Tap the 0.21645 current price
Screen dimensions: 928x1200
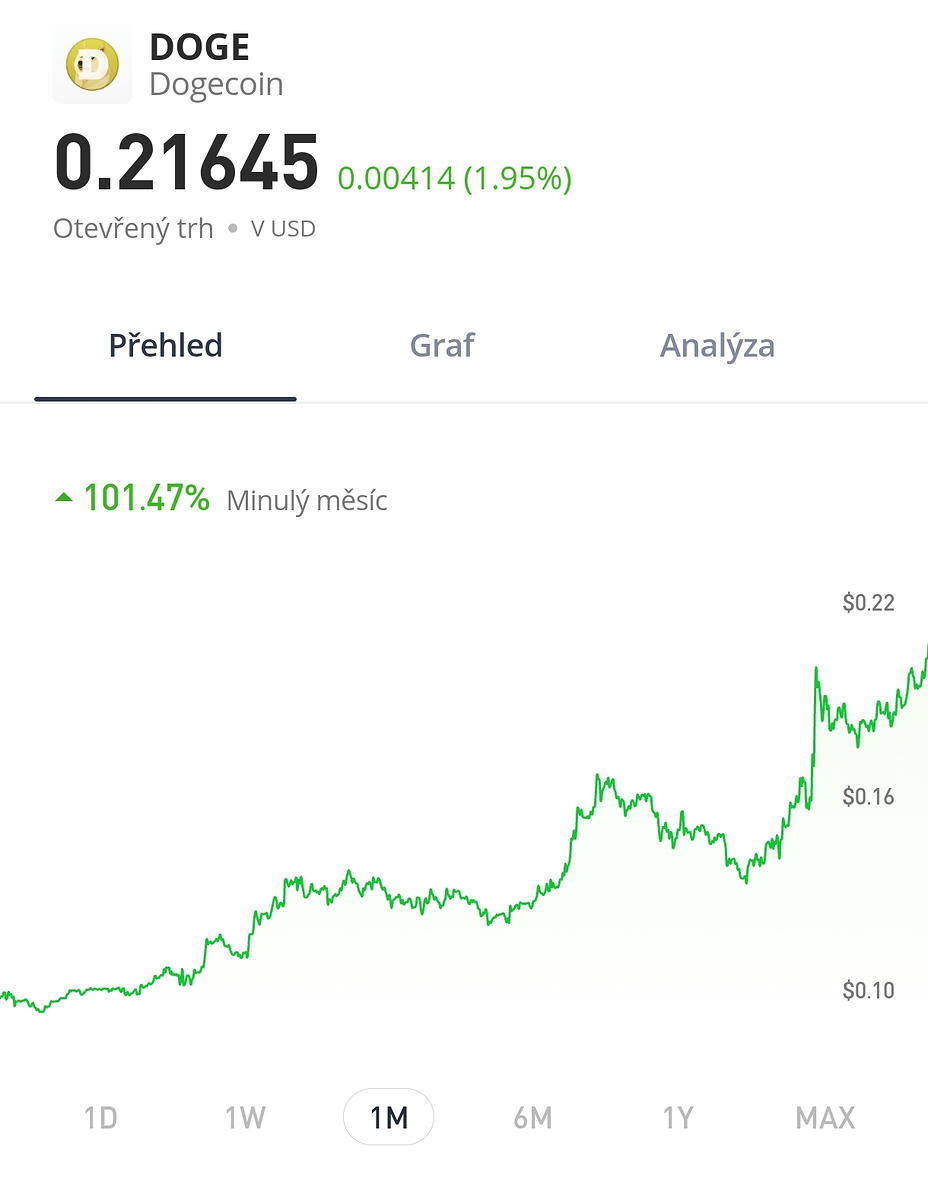coord(187,162)
